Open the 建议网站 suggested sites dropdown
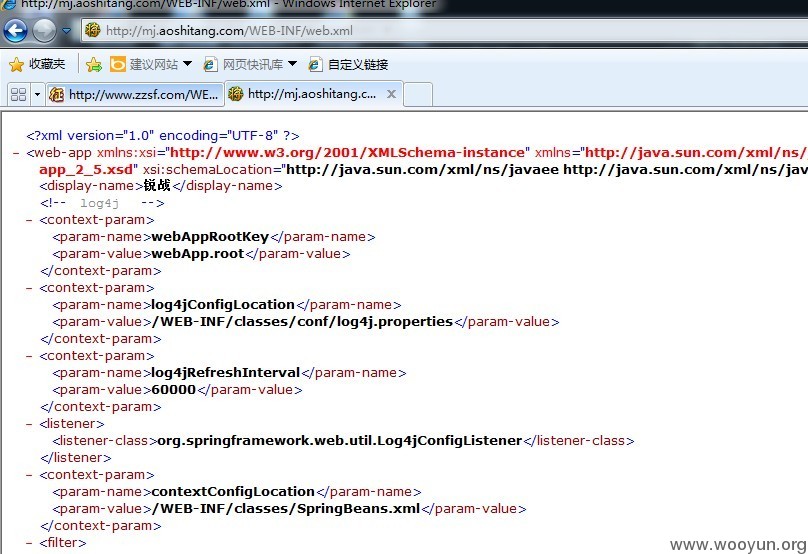This screenshot has width=808, height=554. (x=150, y=64)
